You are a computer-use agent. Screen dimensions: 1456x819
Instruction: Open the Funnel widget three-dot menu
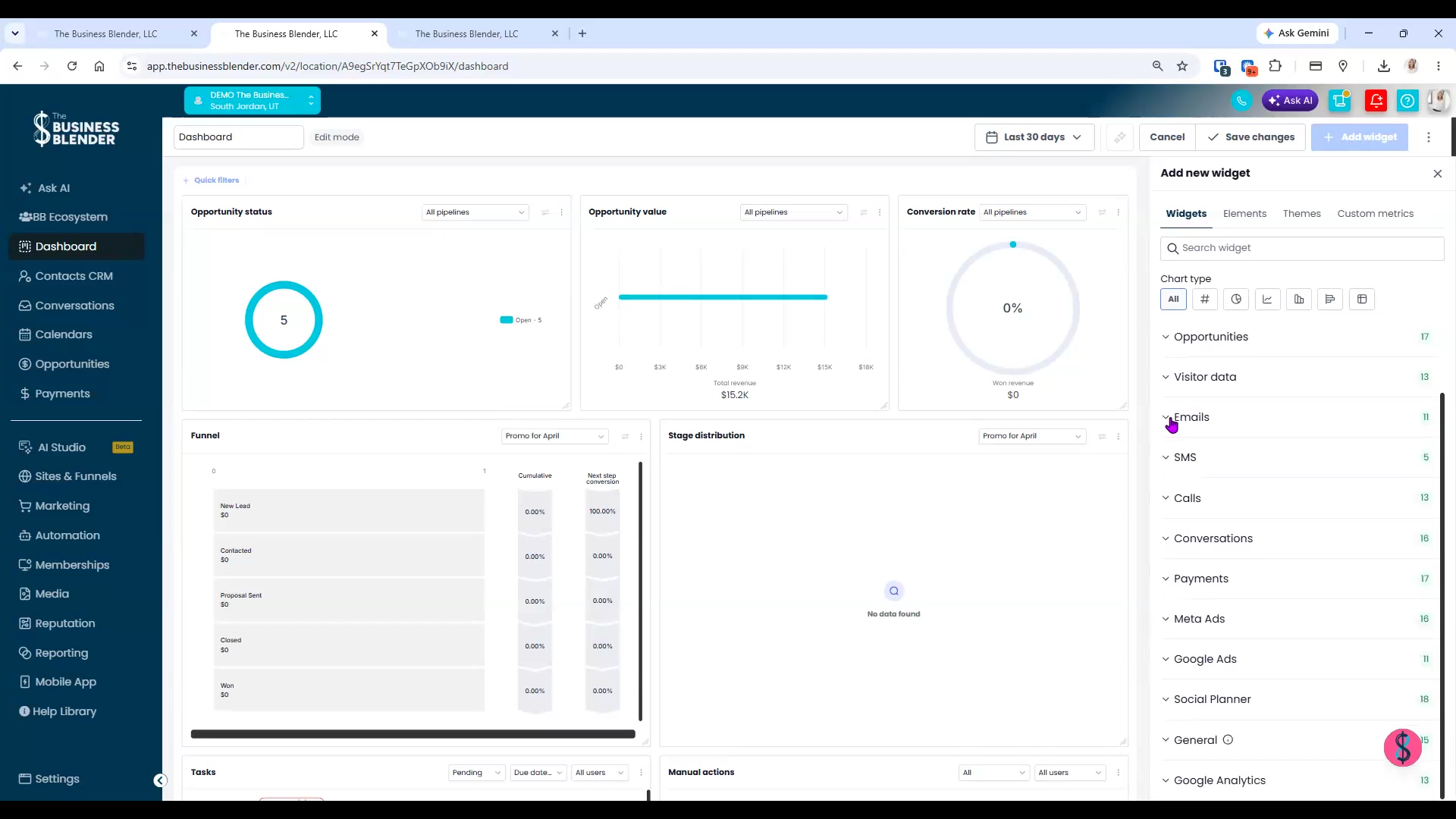(642, 436)
